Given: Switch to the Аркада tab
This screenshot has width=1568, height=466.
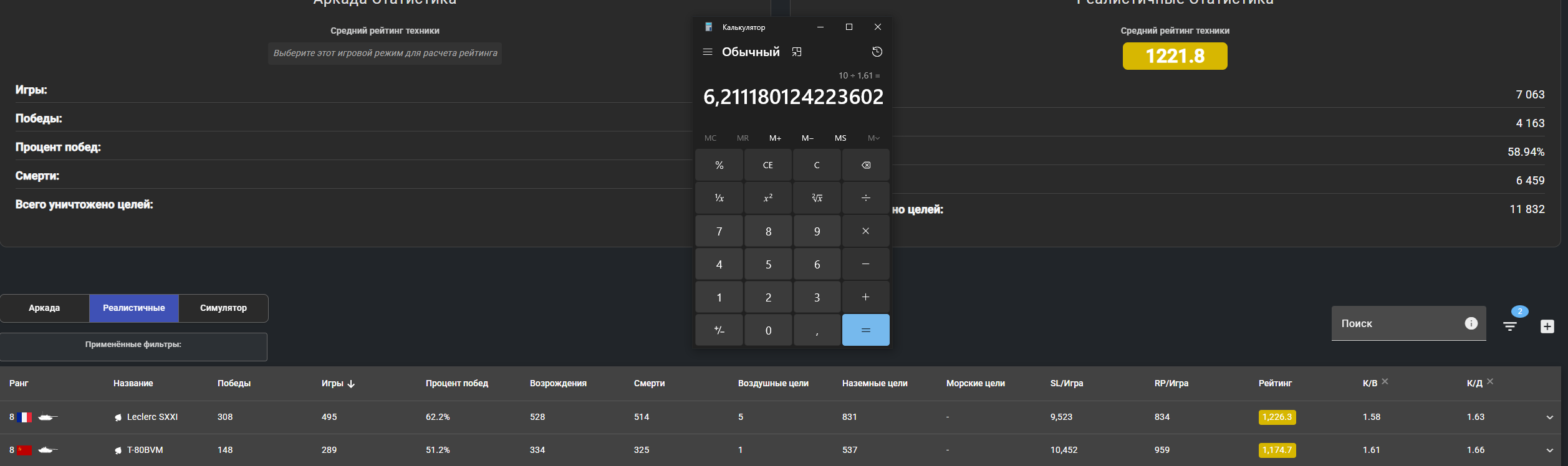Looking at the screenshot, I should [44, 308].
